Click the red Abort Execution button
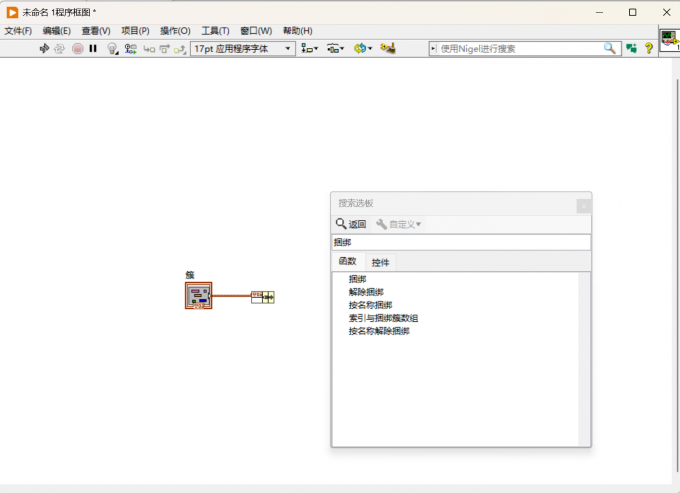This screenshot has height=493, width=680. coord(78,49)
